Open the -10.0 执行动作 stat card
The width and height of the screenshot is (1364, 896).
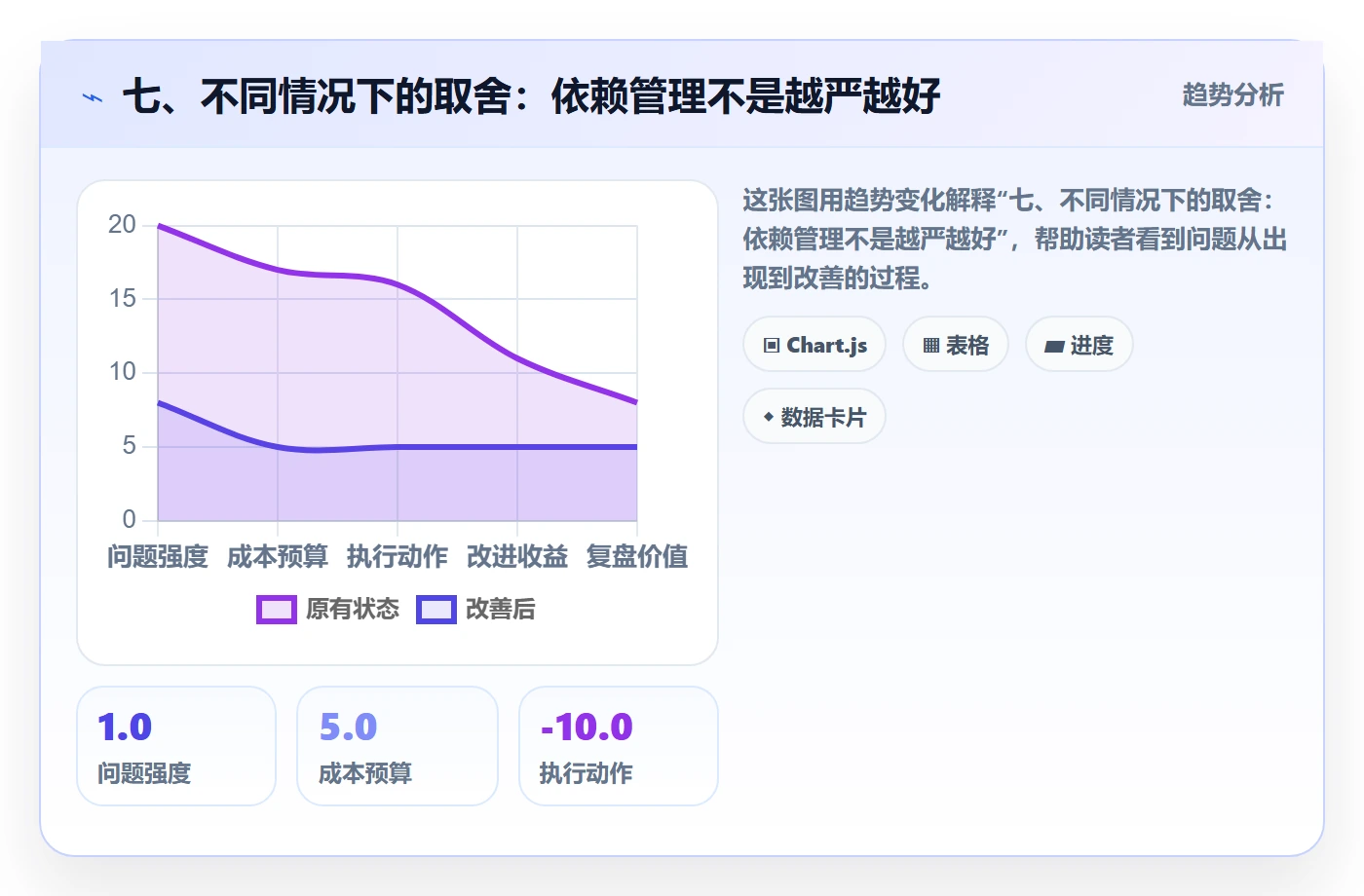click(619, 747)
